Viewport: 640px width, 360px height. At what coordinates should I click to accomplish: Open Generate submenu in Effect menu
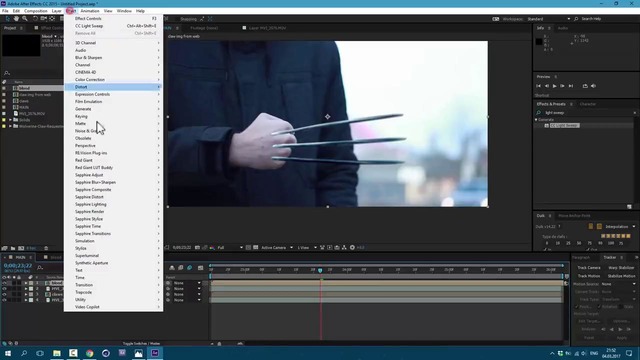113,109
